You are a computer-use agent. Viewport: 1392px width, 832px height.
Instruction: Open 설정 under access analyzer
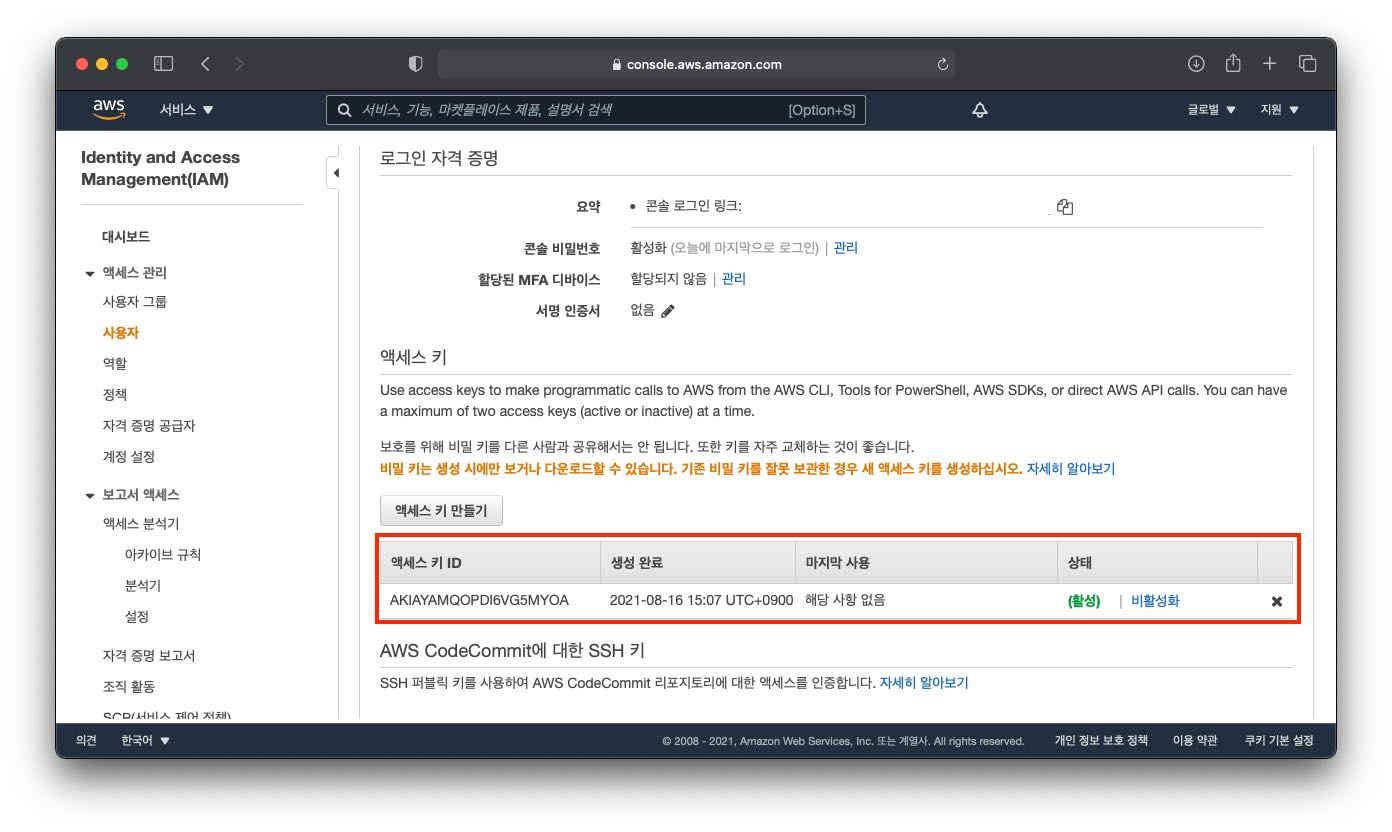click(x=137, y=617)
